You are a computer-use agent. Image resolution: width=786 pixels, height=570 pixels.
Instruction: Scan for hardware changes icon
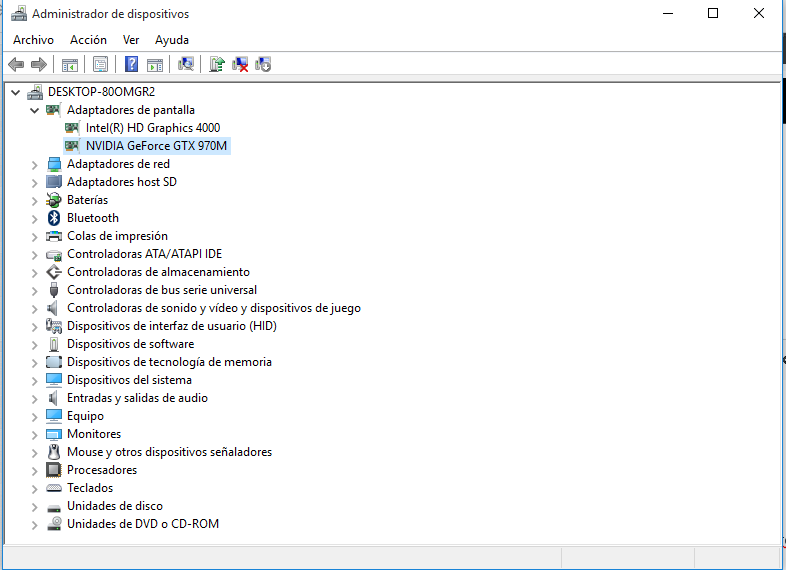186,64
